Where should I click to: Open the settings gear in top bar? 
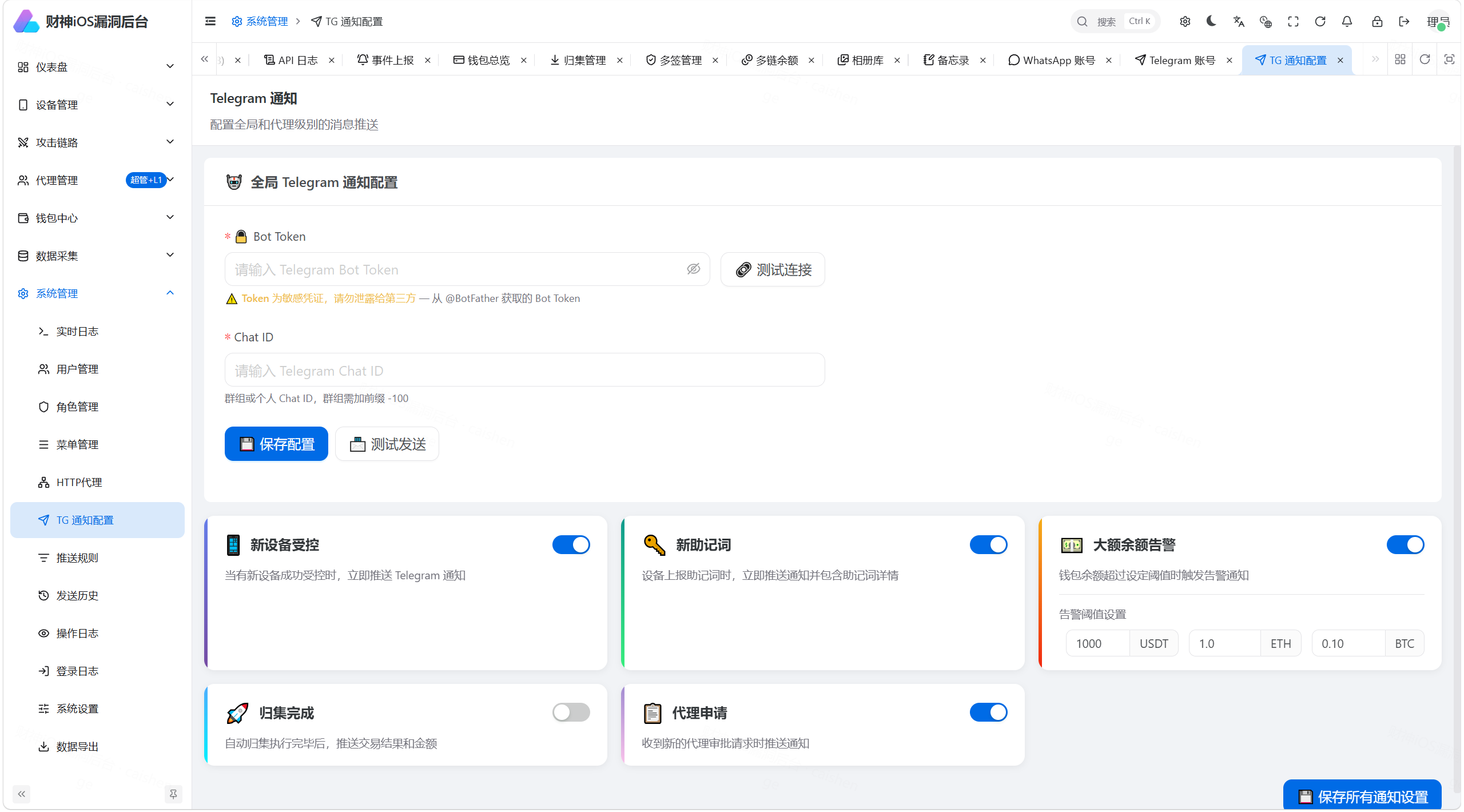(1185, 22)
